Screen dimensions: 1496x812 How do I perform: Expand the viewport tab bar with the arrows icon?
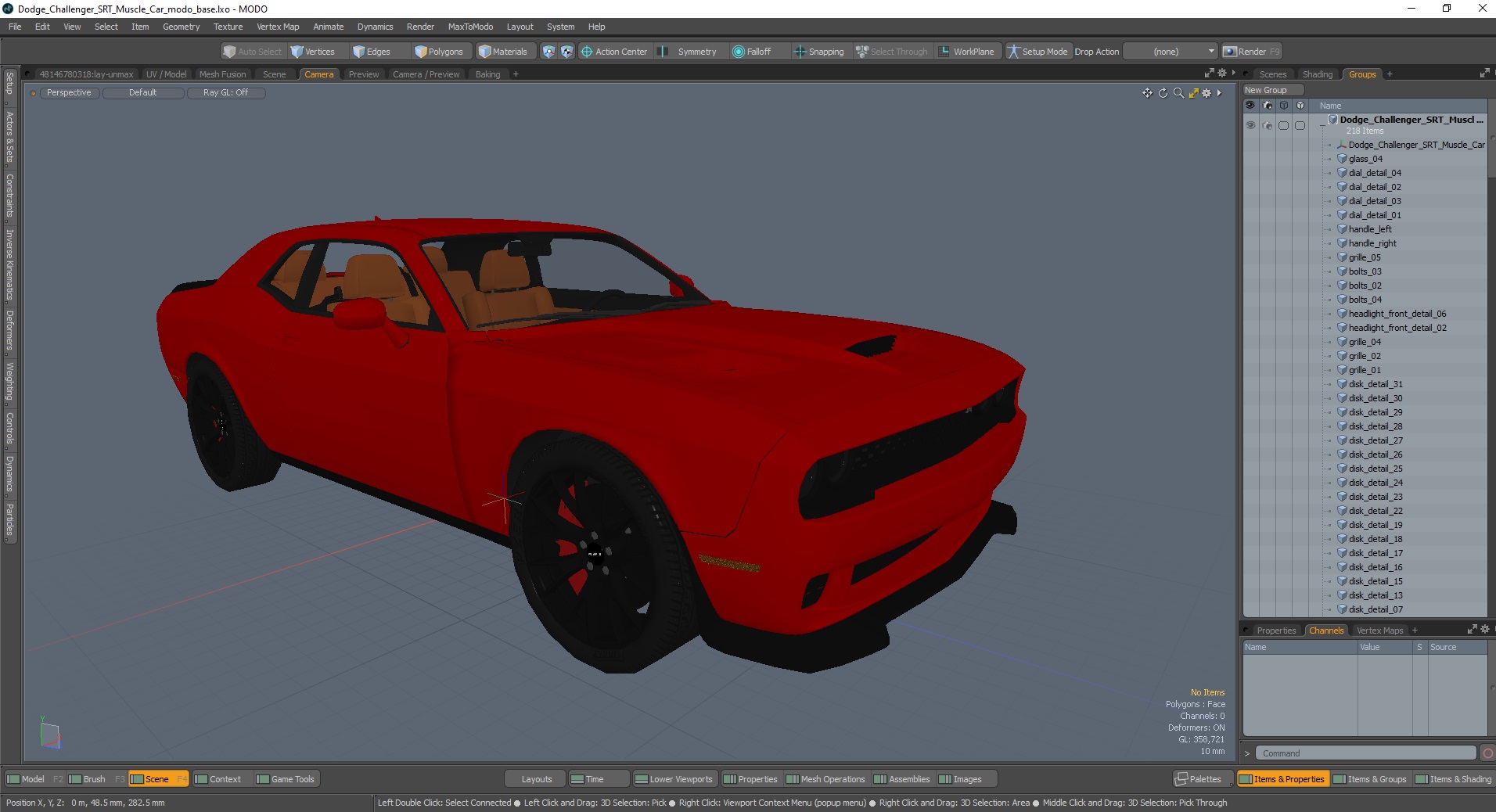(x=1210, y=73)
